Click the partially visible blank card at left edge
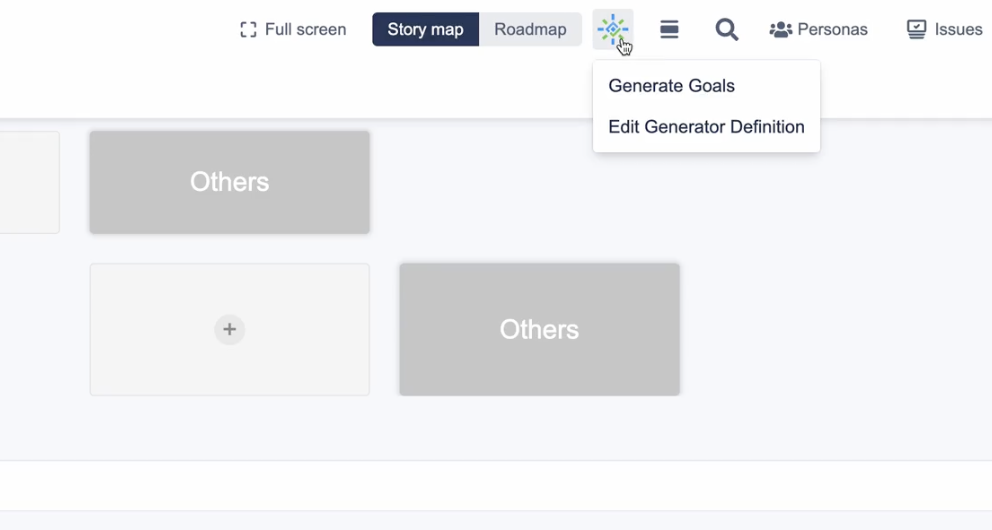 pos(28,182)
